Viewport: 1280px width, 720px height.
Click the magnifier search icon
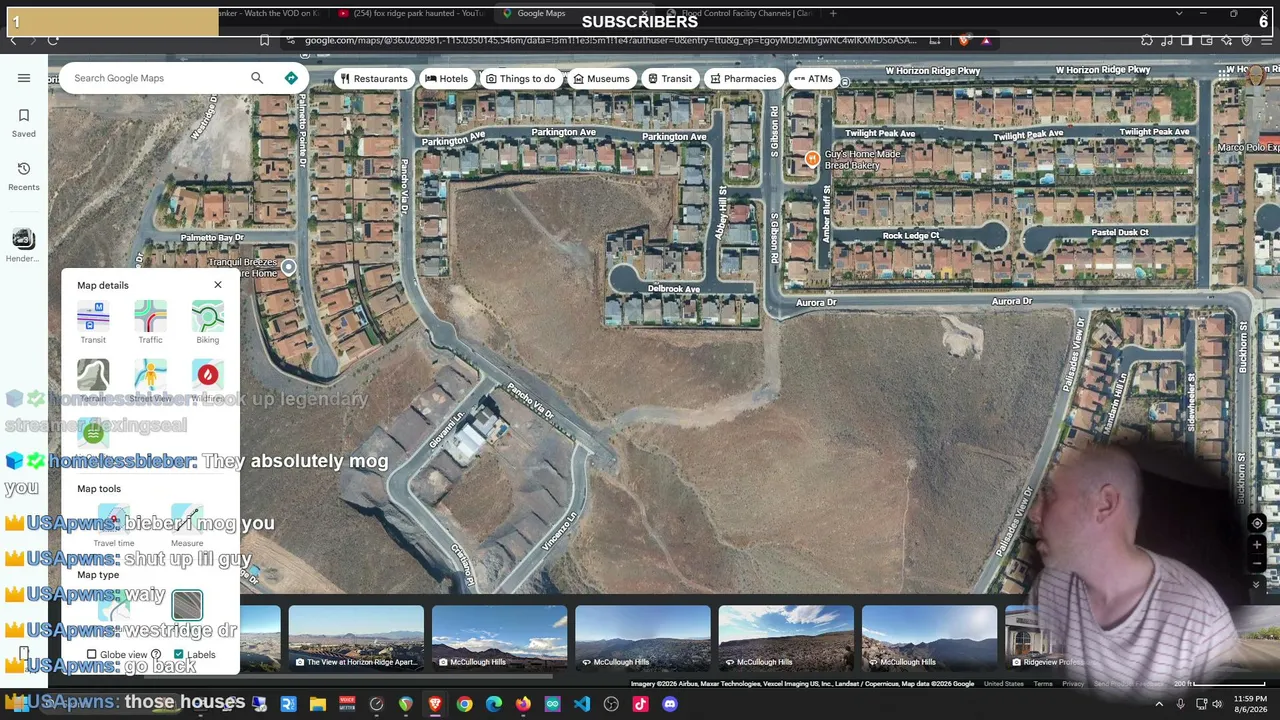(x=257, y=78)
